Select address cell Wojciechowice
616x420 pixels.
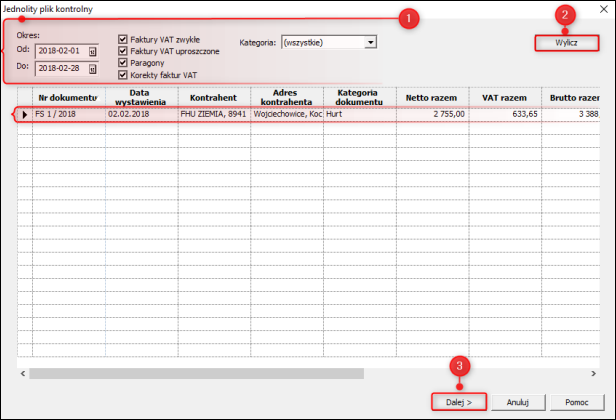point(287,114)
